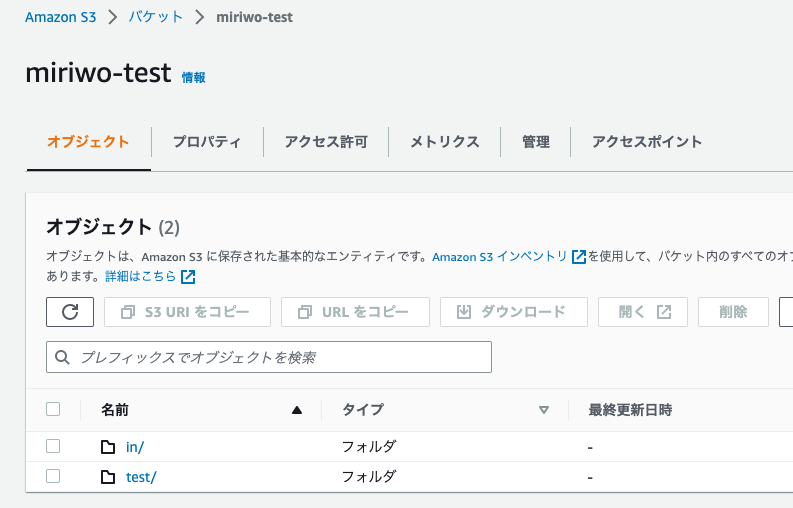This screenshot has width=793, height=508.
Task: Click the 削除 button
Action: coord(733,312)
